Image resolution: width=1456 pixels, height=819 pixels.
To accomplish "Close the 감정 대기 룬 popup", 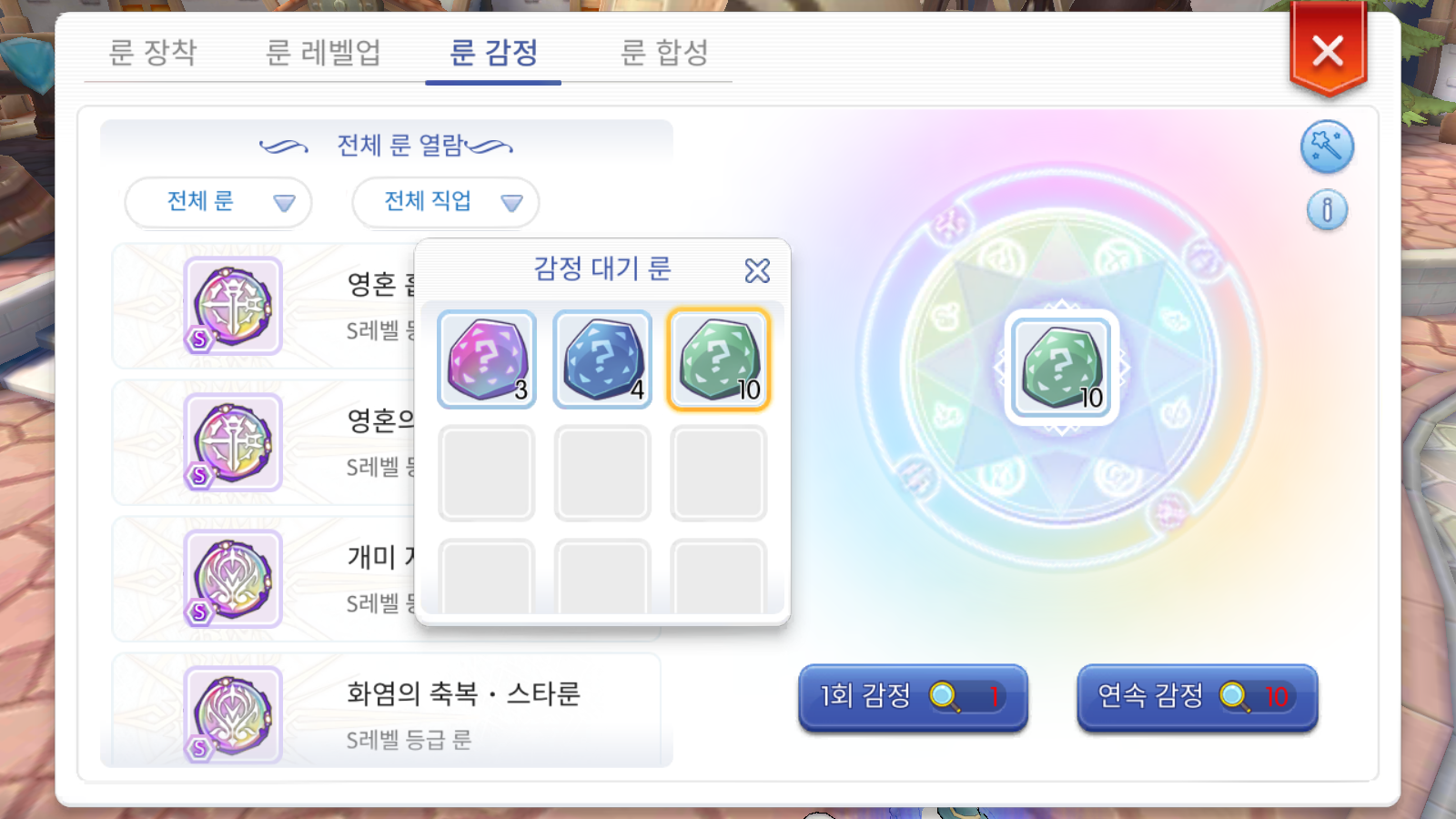I will 757,270.
